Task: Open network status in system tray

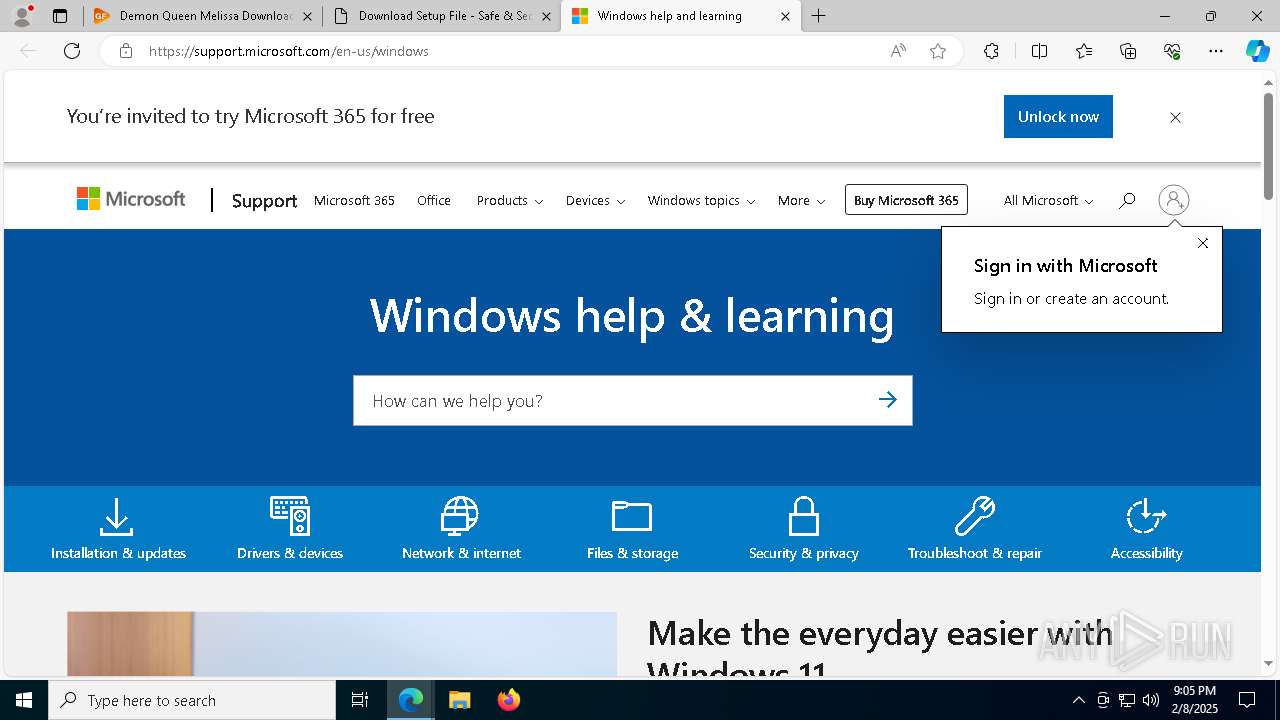Action: point(1127,700)
